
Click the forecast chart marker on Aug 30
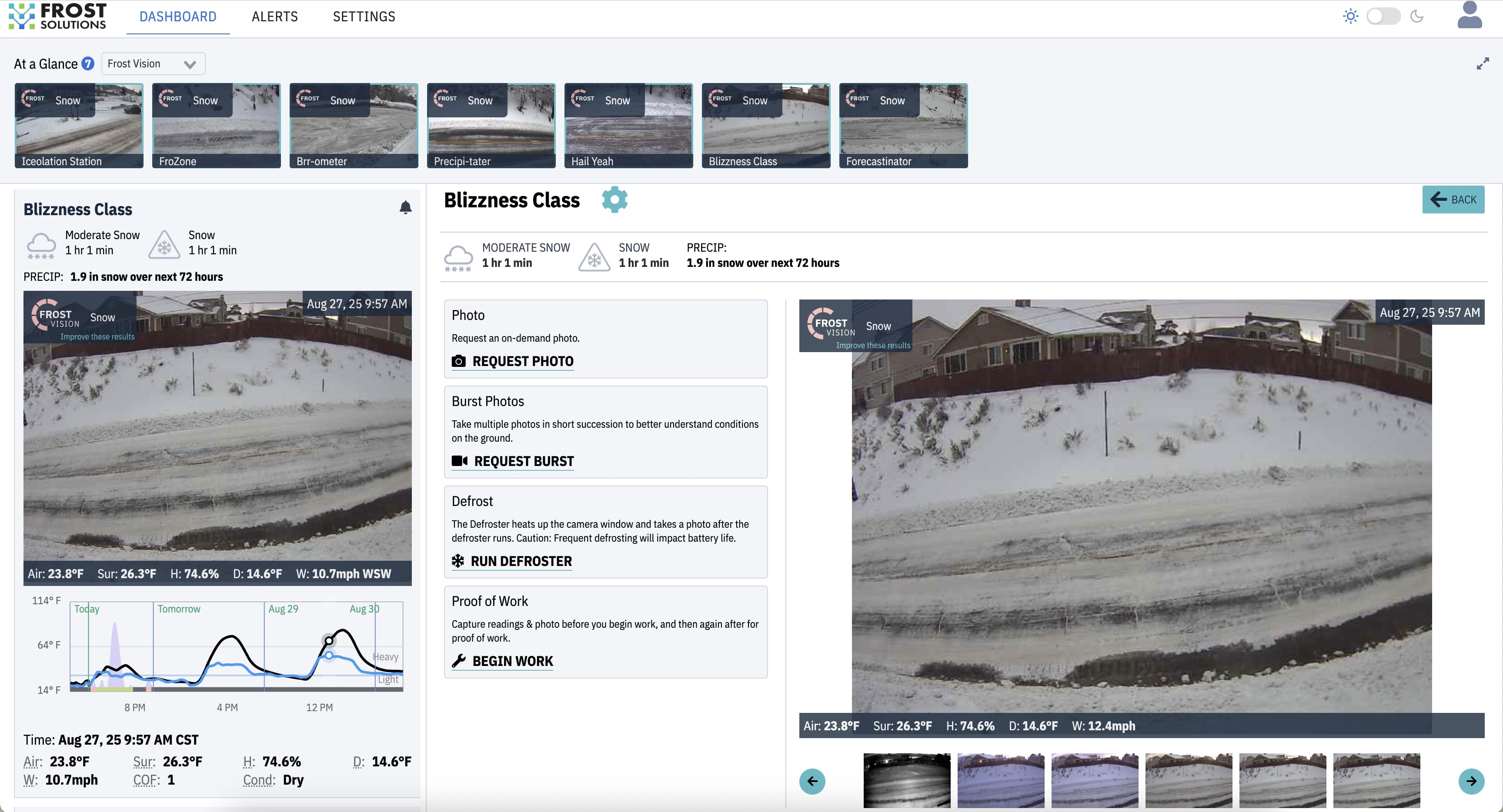point(329,641)
